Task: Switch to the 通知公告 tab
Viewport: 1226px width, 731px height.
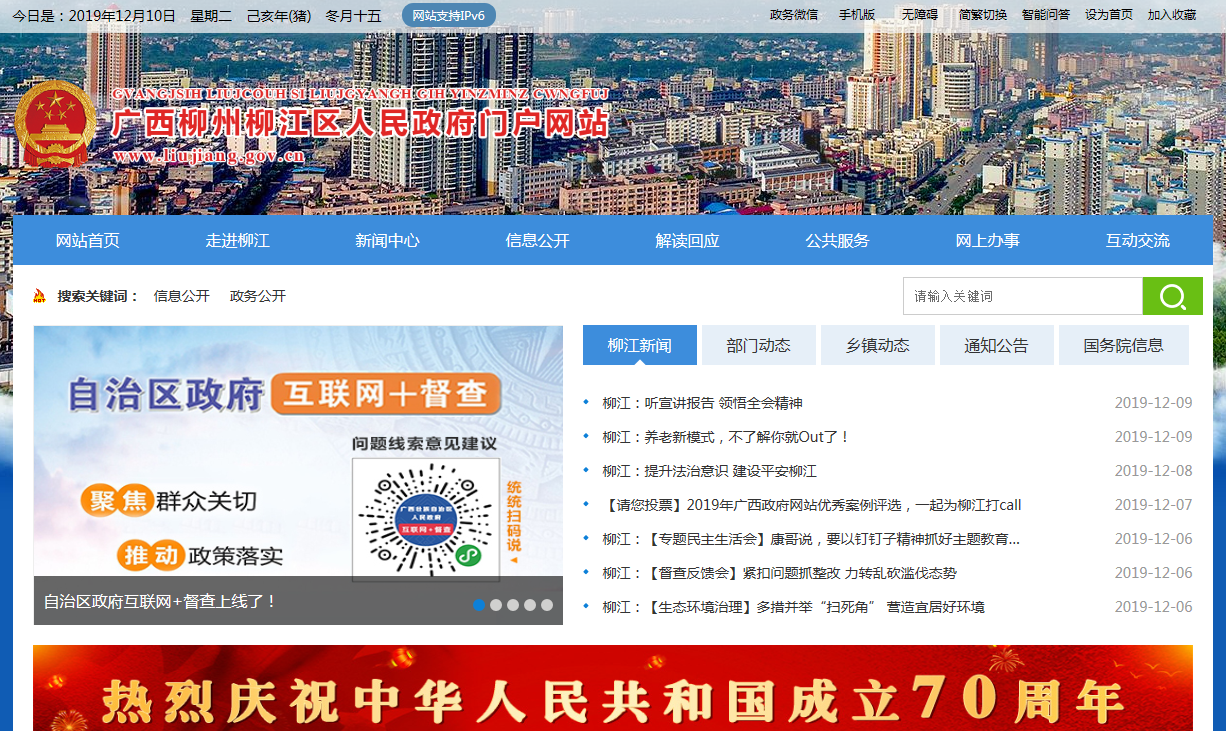Action: (996, 345)
